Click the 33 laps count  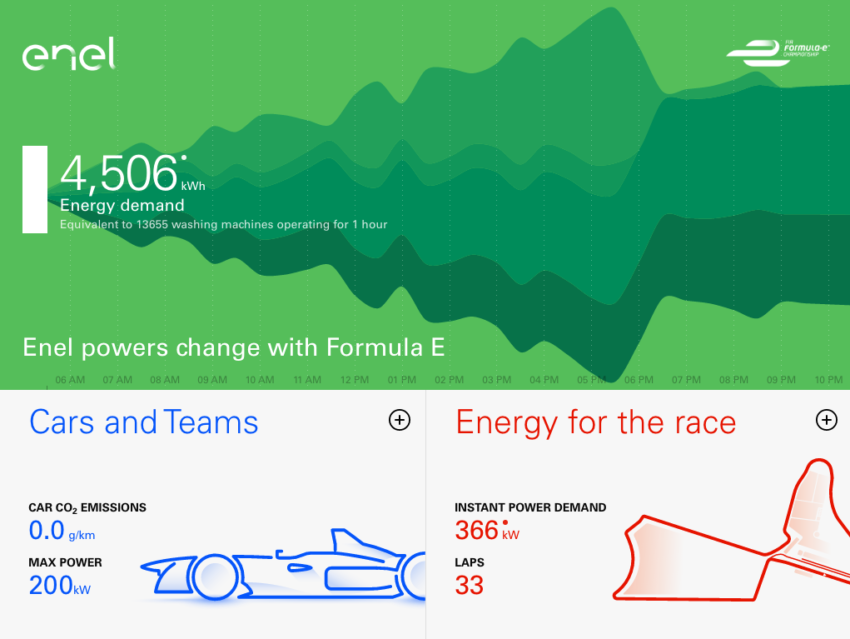point(469,585)
